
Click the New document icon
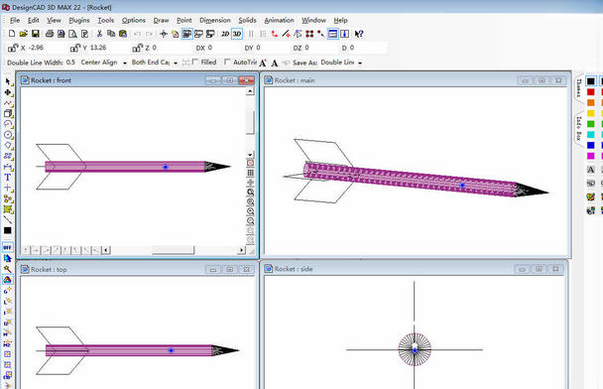tap(12, 34)
